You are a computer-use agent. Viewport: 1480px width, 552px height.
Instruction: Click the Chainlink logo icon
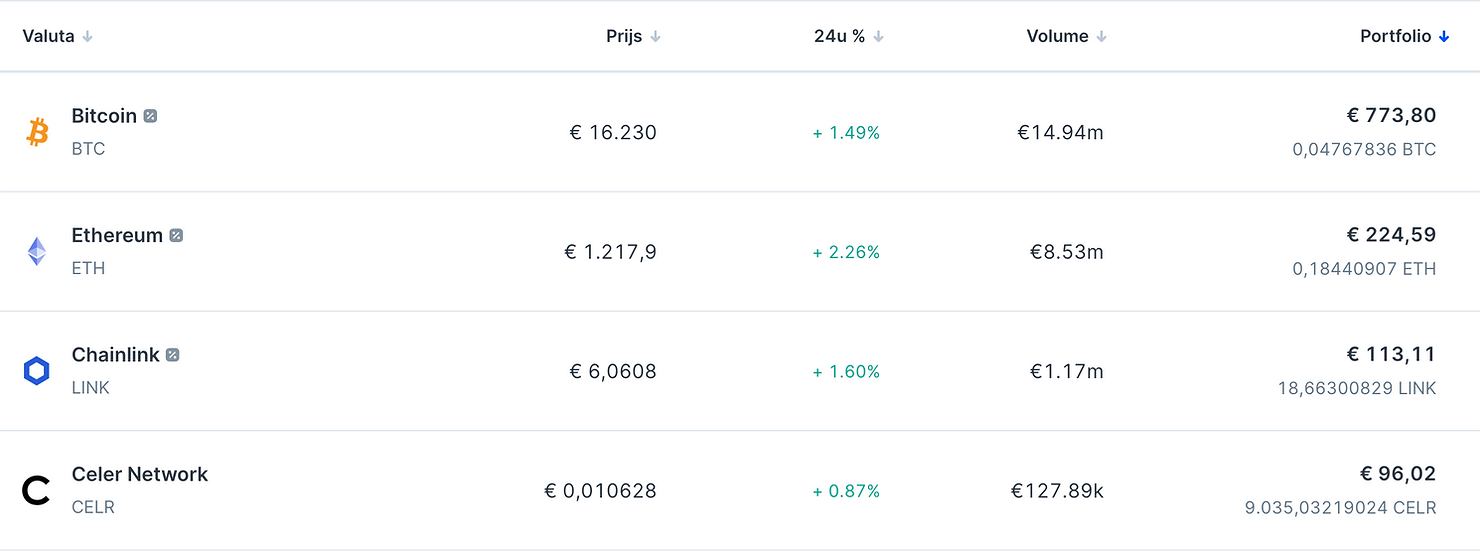(x=37, y=371)
